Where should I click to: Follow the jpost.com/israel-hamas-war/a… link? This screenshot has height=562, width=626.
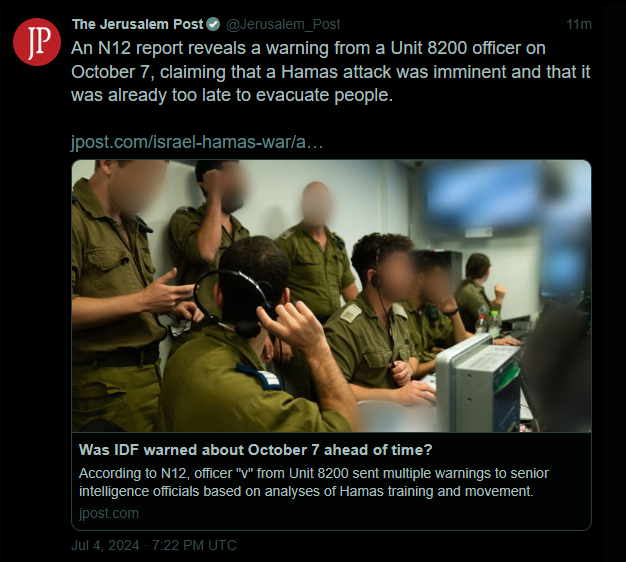tap(197, 142)
